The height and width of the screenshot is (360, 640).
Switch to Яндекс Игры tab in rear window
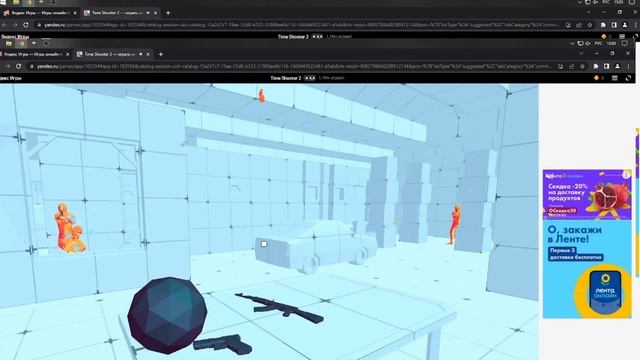tap(40, 13)
